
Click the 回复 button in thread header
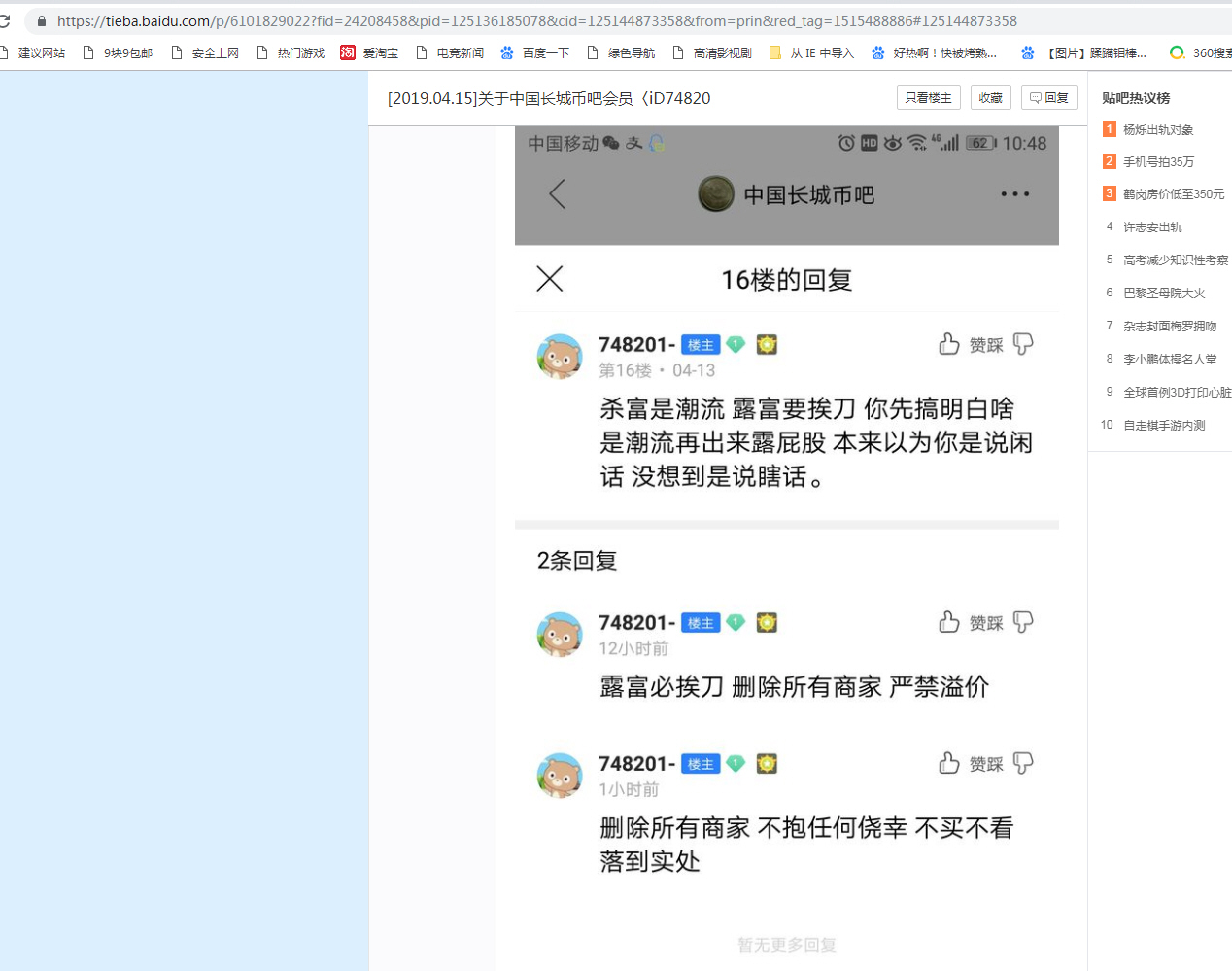(x=1049, y=98)
